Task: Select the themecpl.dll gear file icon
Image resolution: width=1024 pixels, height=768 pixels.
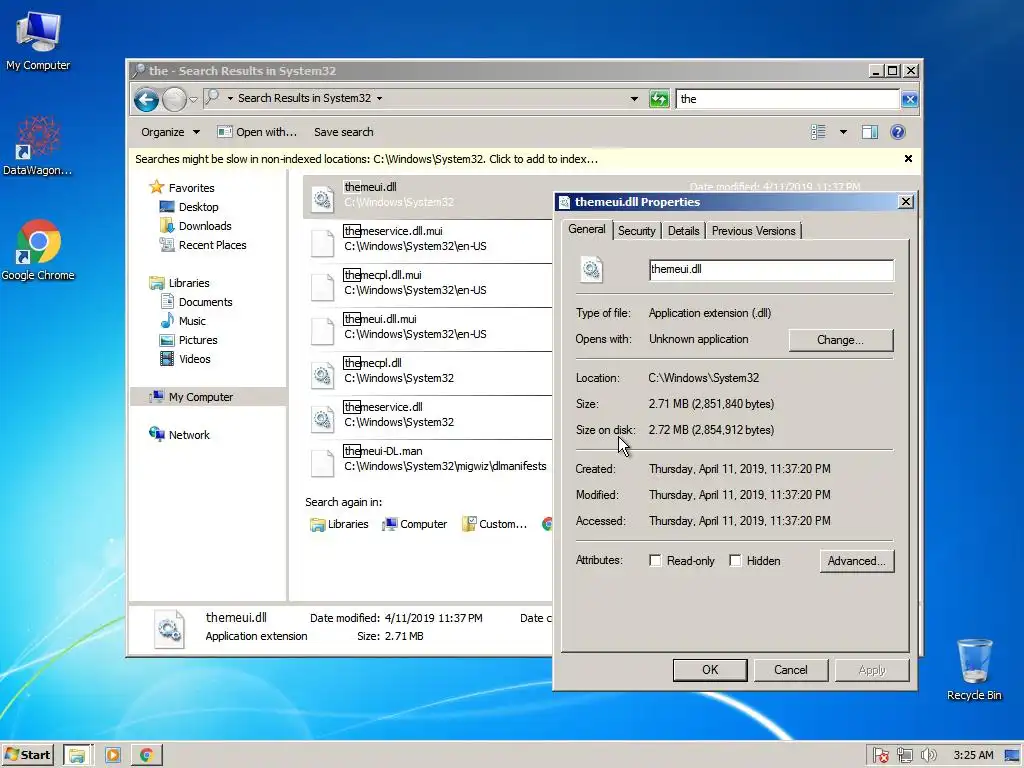Action: (323, 375)
